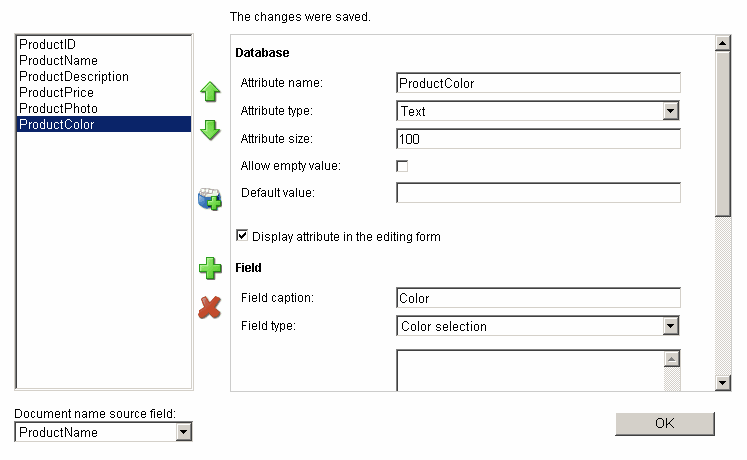Delete attribute with red X icon
747x460 pixels.
(x=210, y=307)
